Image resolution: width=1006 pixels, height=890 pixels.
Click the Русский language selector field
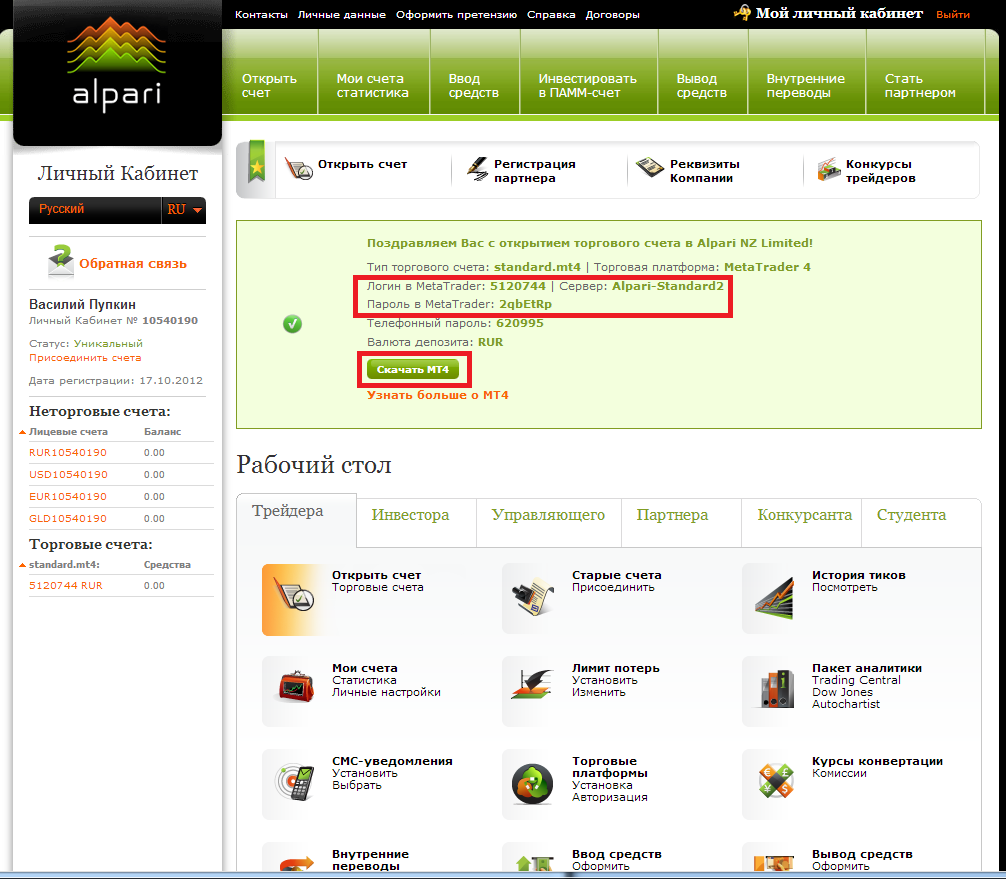pyautogui.click(x=95, y=210)
